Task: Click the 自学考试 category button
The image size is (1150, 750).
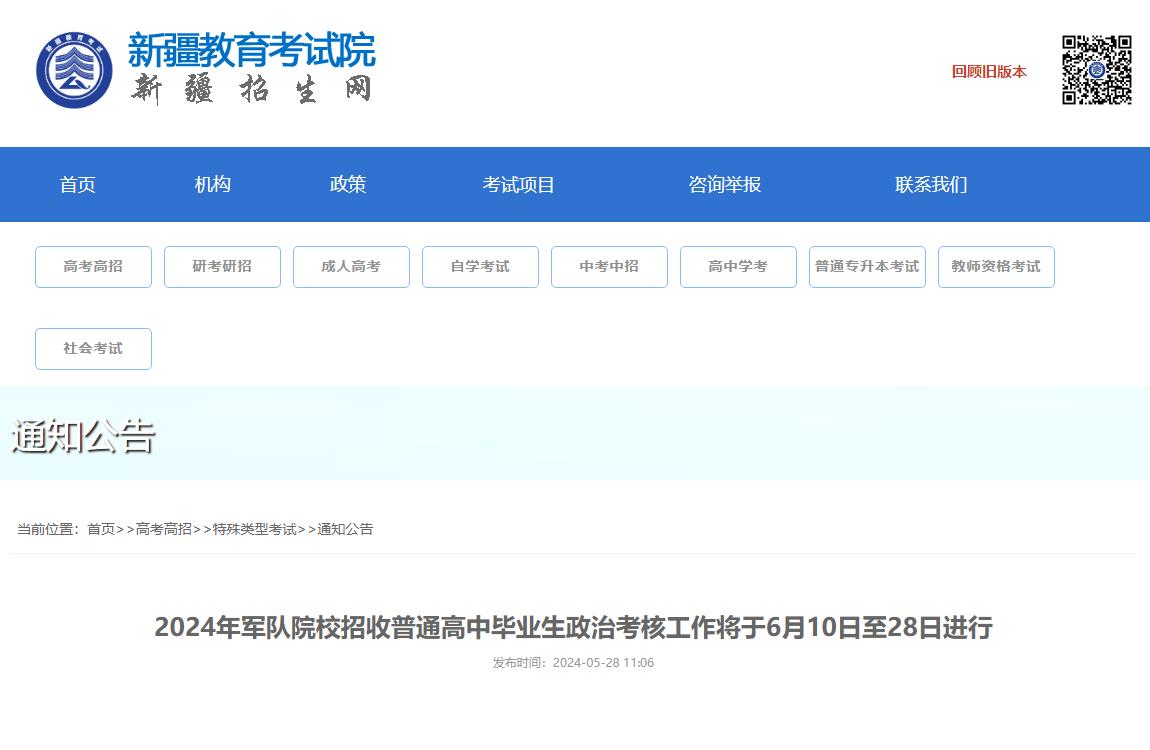Action: [x=480, y=267]
